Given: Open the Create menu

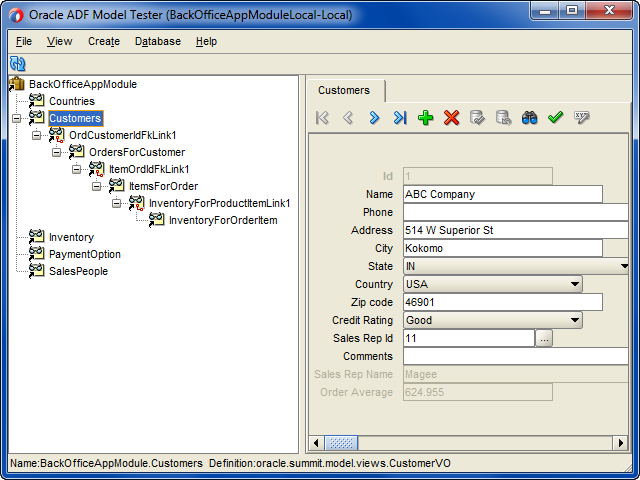Looking at the screenshot, I should pos(104,41).
